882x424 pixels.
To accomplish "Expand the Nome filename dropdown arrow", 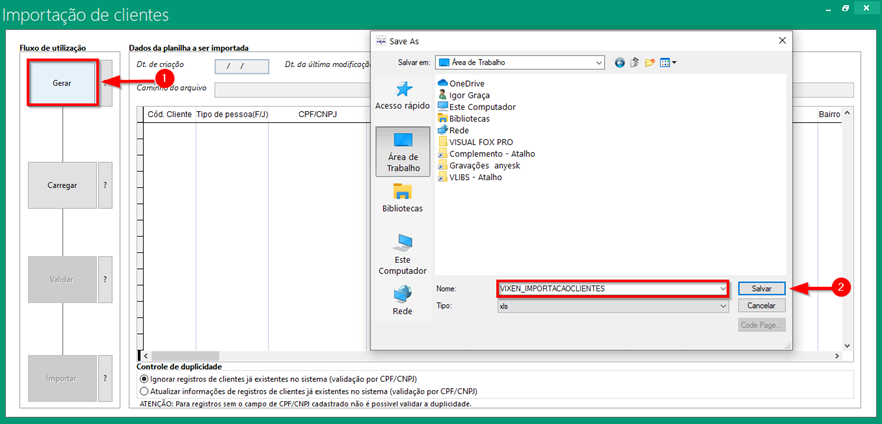I will point(722,288).
